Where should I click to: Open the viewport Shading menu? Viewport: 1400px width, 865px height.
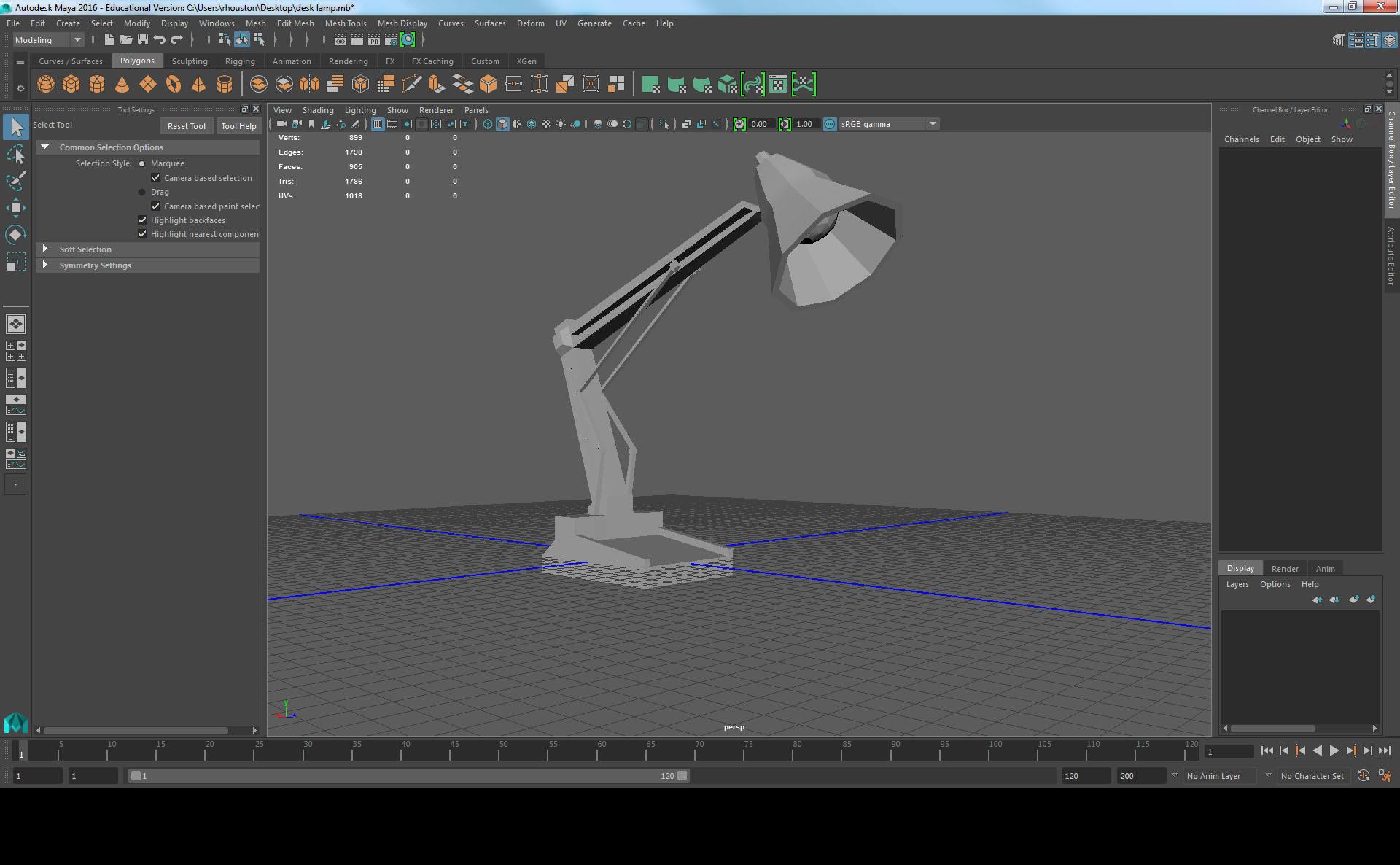(318, 110)
